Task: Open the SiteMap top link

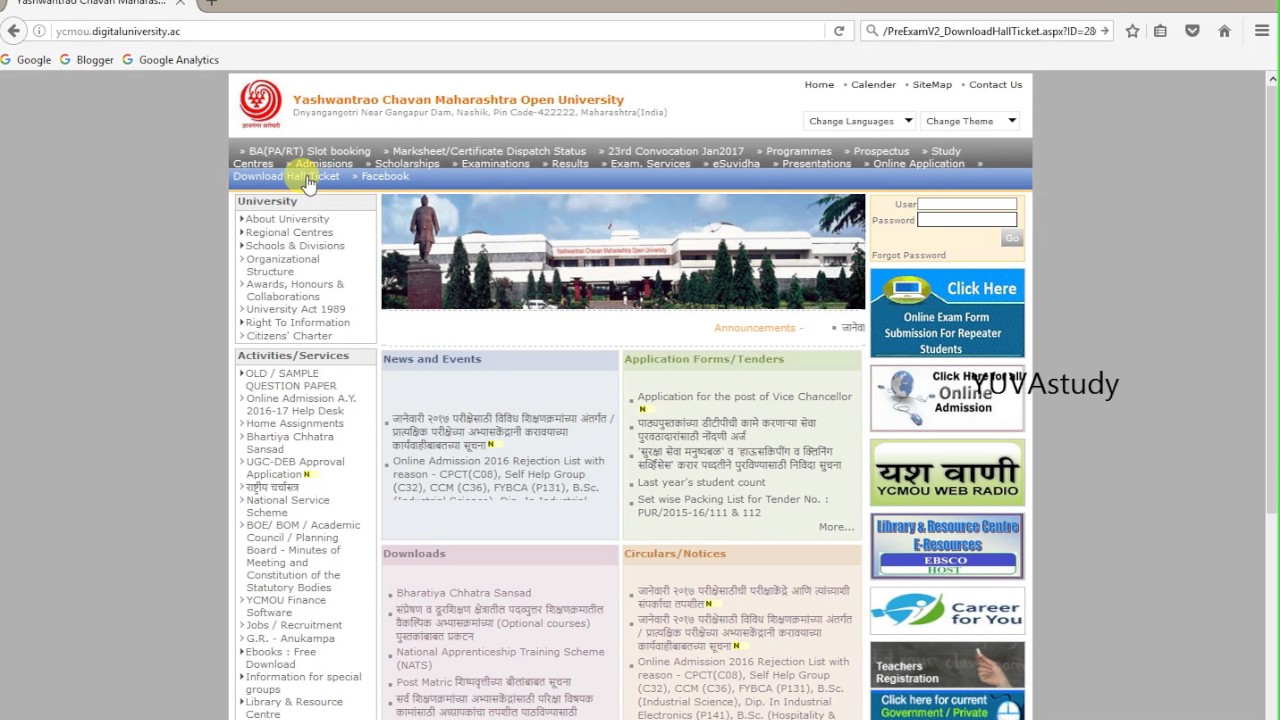Action: (932, 85)
